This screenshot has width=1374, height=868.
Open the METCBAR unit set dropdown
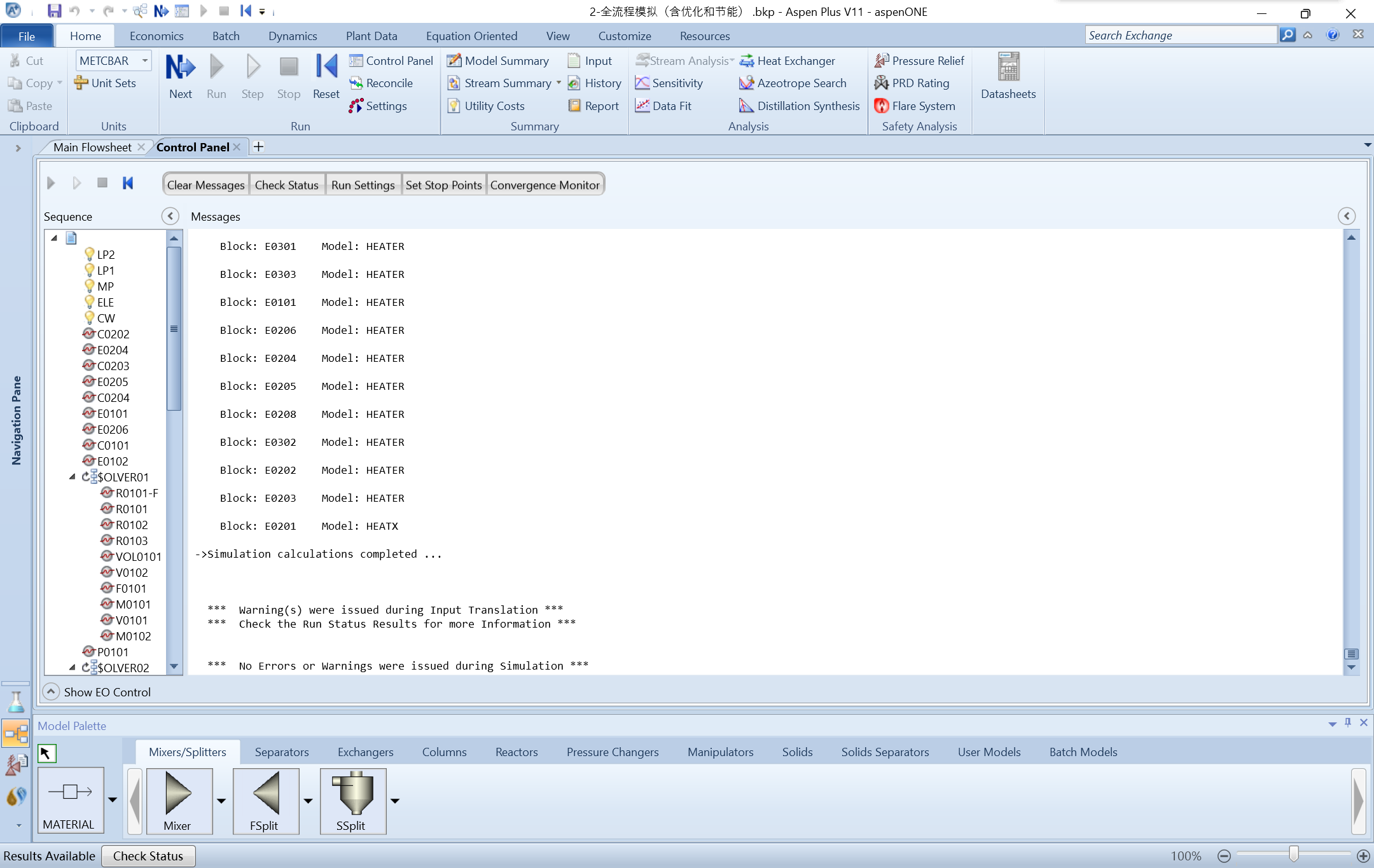[x=145, y=61]
